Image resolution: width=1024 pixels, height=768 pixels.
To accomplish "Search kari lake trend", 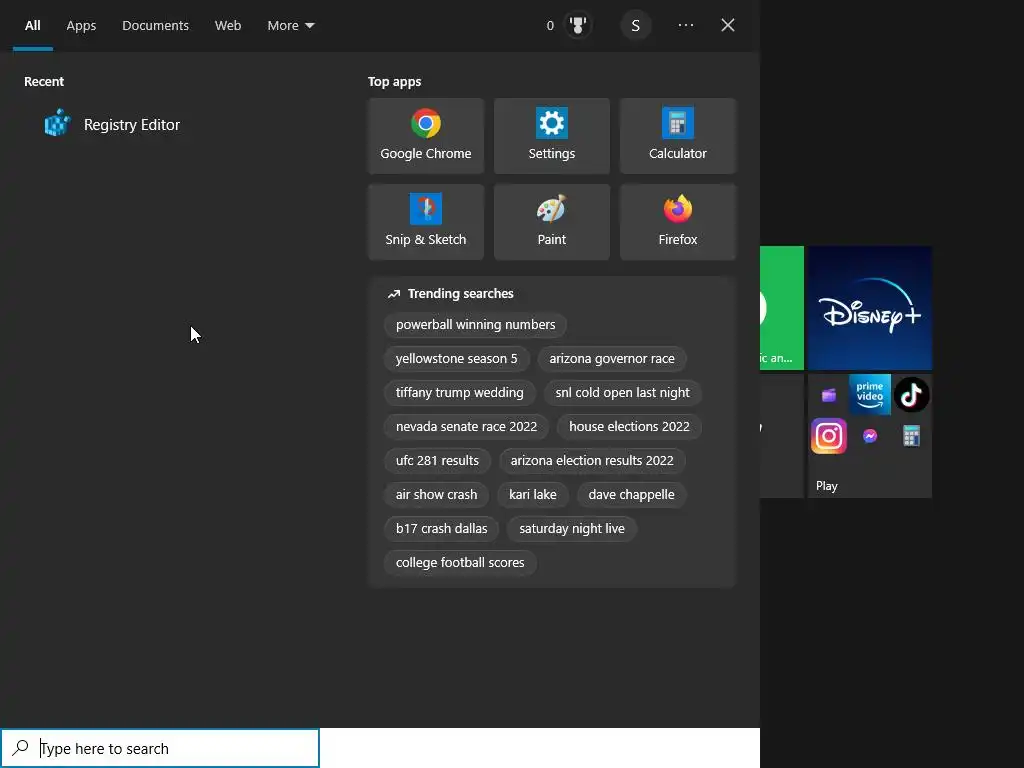I will (533, 494).
